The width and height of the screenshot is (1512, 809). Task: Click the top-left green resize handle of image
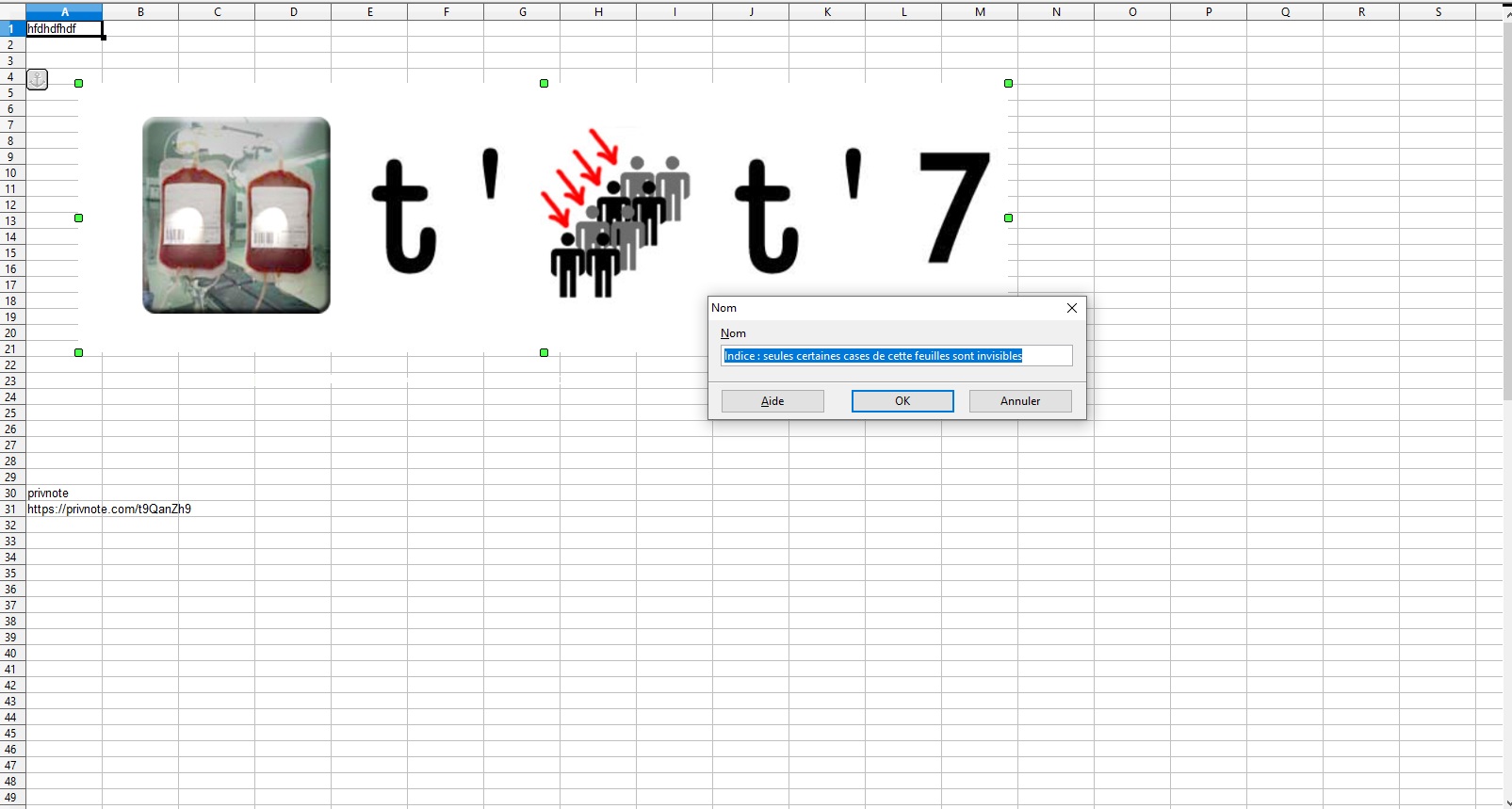[x=79, y=84]
